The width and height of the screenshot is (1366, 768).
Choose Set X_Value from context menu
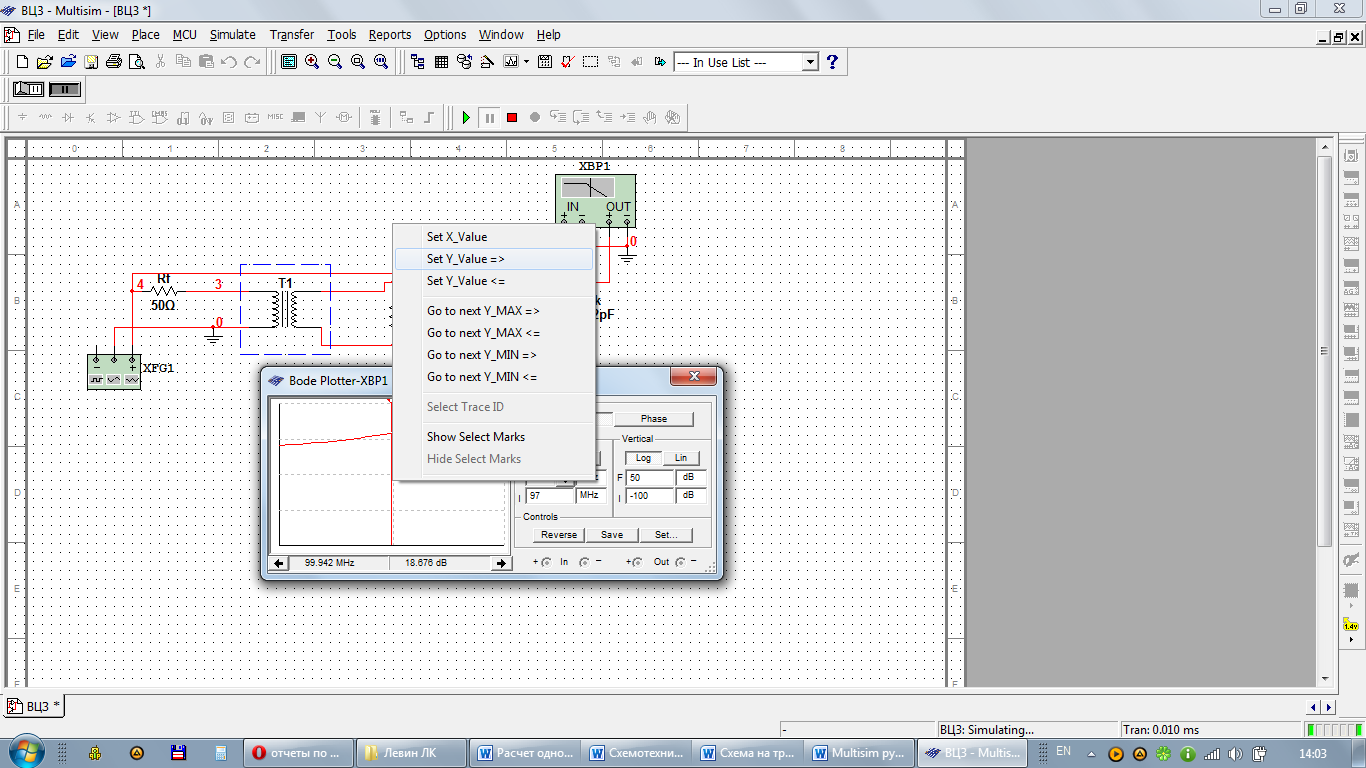[494, 237]
